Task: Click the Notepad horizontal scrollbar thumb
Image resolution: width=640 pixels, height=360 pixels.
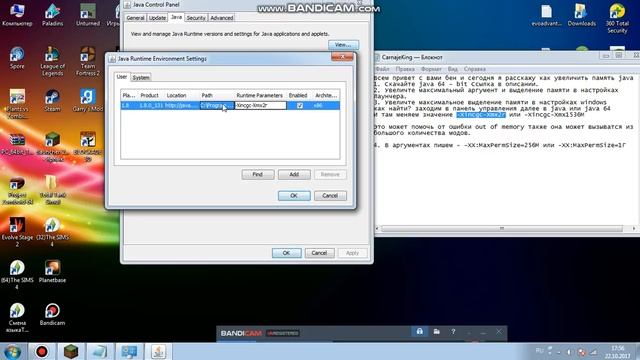Action: (502, 228)
